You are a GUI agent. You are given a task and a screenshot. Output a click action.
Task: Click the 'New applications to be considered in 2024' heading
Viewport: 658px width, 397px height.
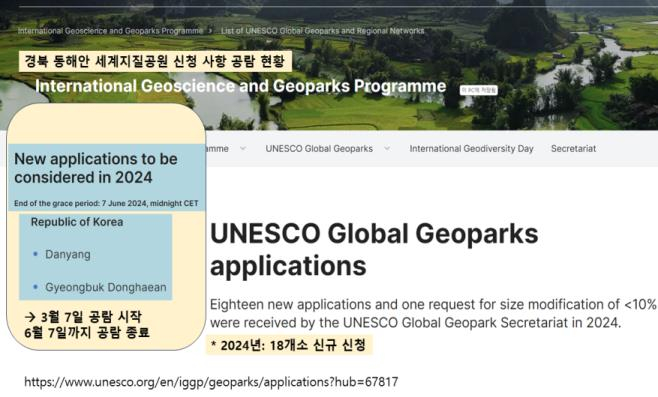96,168
